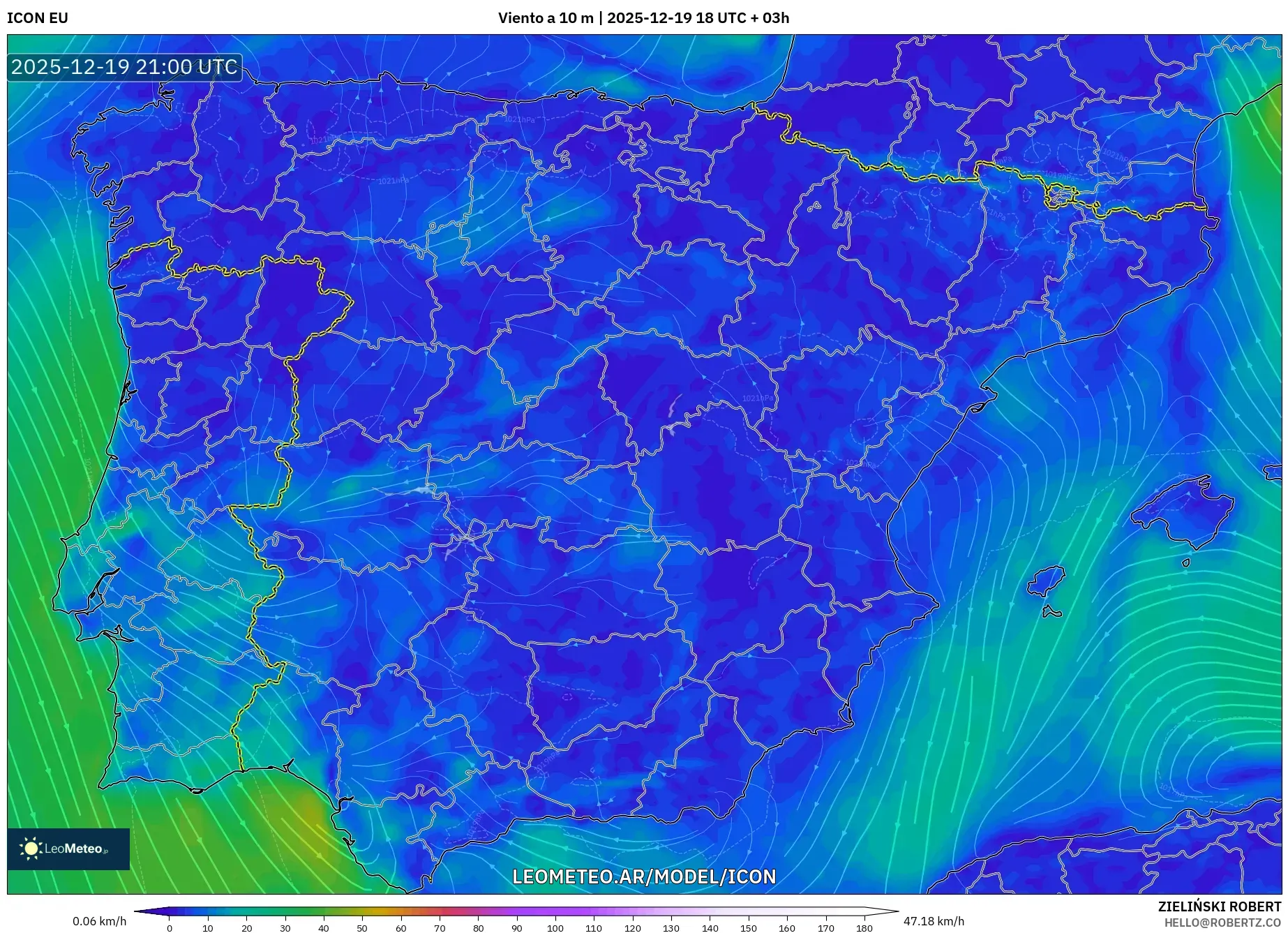Expand the forecast hour +03h indicator
Viewport: 1288px width, 933px height.
pos(771,18)
